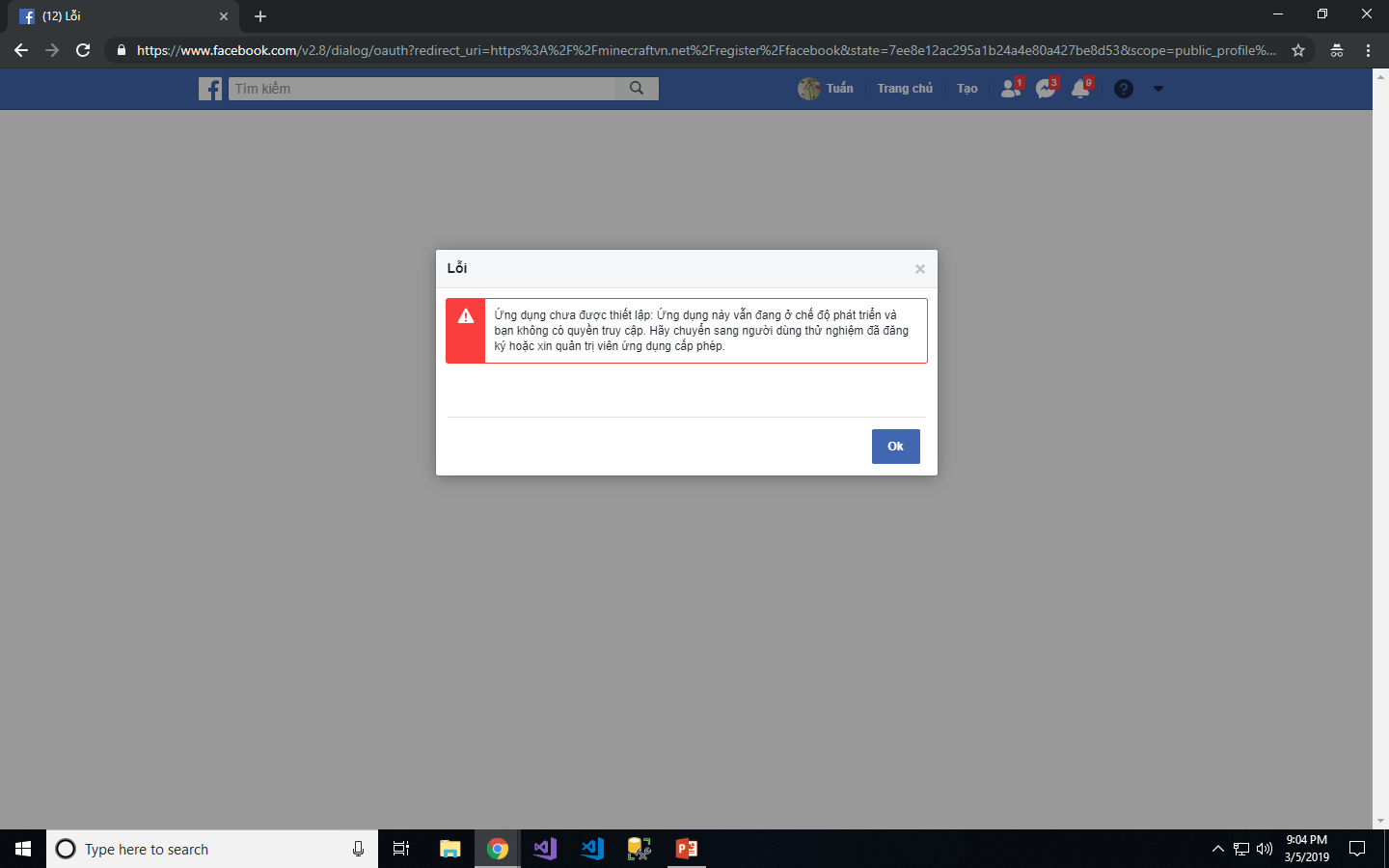Open the notifications bell icon
This screenshot has height=868, width=1389.
tap(1080, 89)
